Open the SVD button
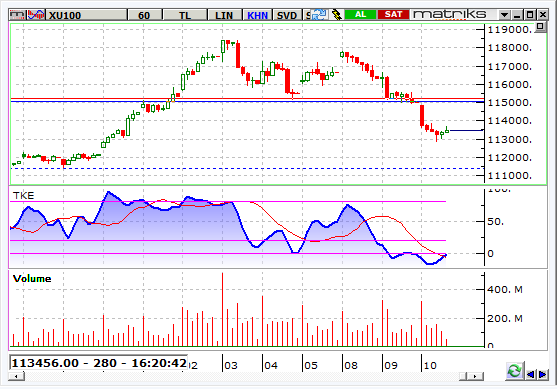This screenshot has width=557, height=389. (287, 15)
